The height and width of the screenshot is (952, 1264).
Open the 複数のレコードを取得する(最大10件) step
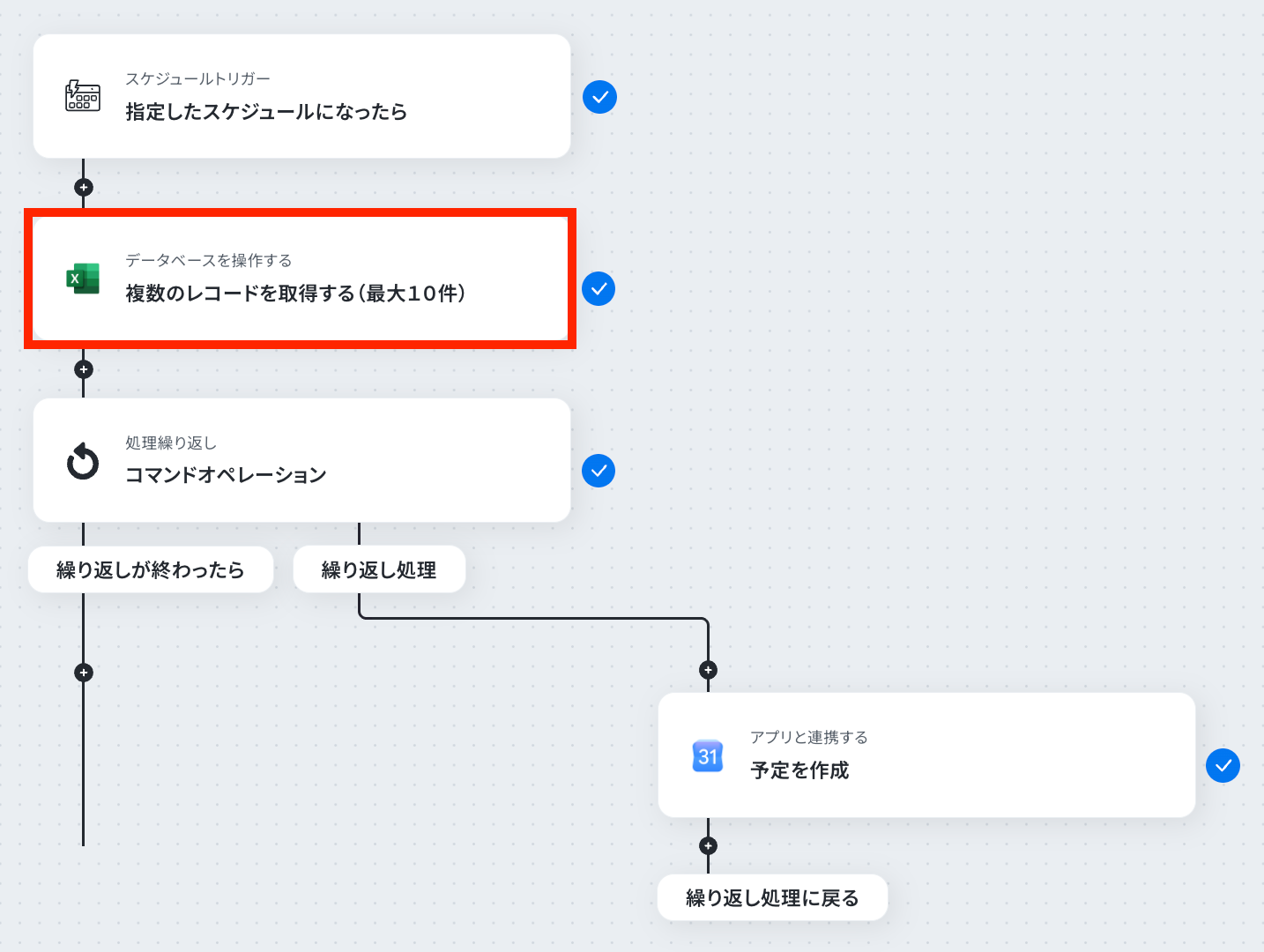tap(301, 279)
